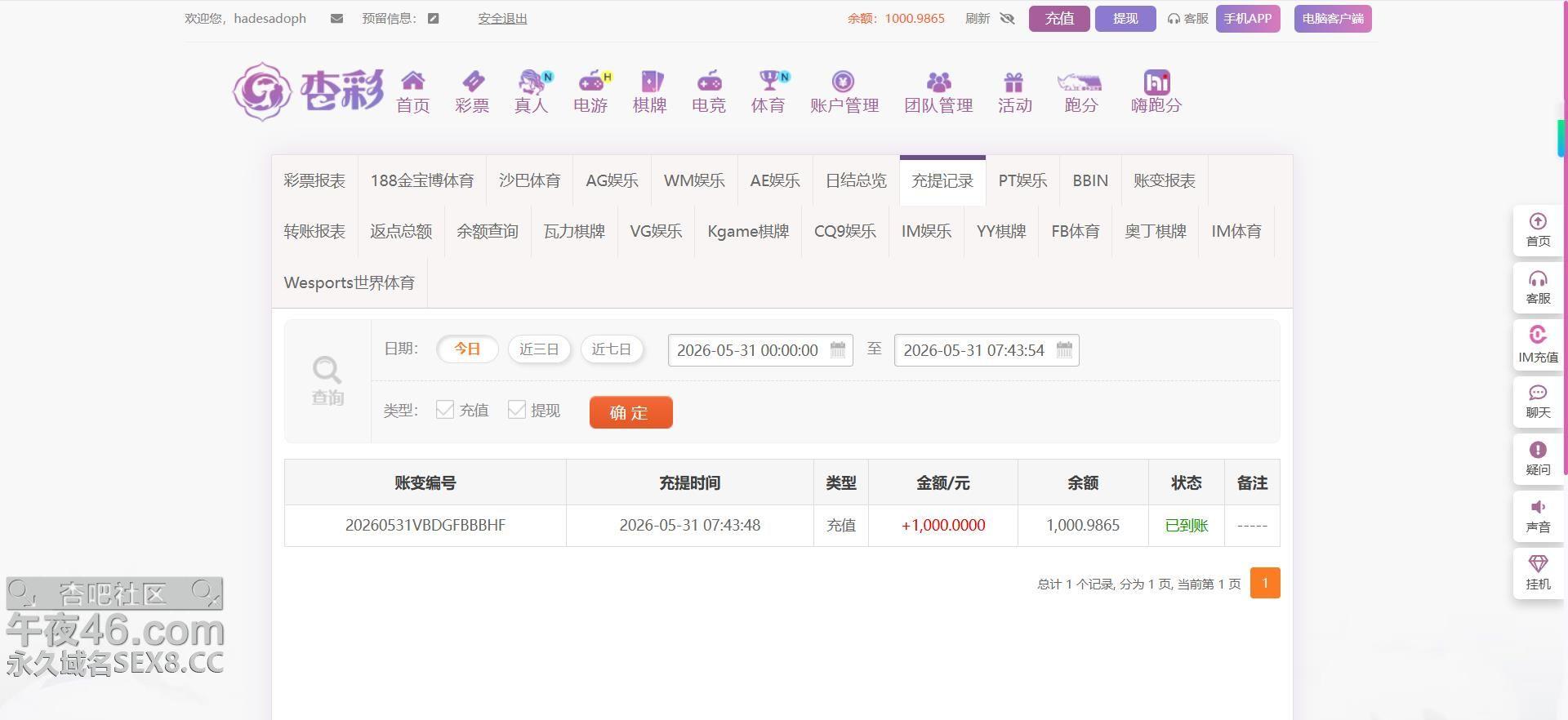The image size is (1568, 720).
Task: Click the 刷新 refresh balance link
Action: [x=978, y=19]
